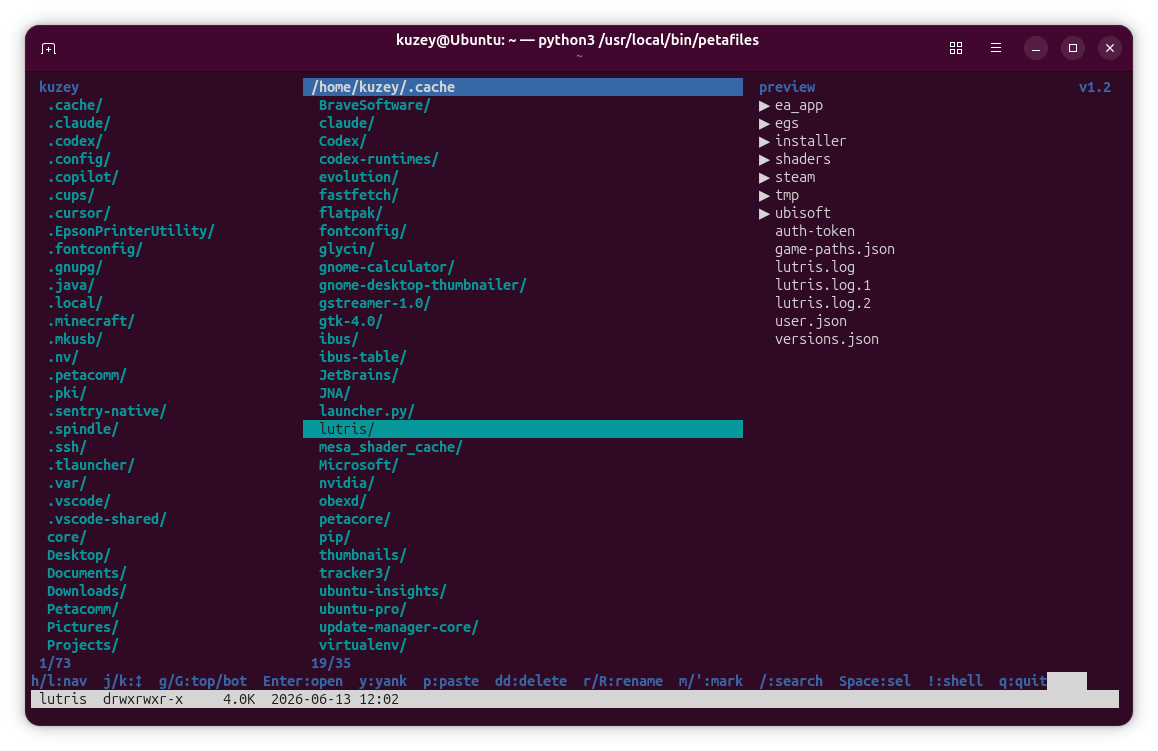Viewport: 1158px width, 751px height.
Task: Click the /:search hint in help bar
Action: click(791, 681)
